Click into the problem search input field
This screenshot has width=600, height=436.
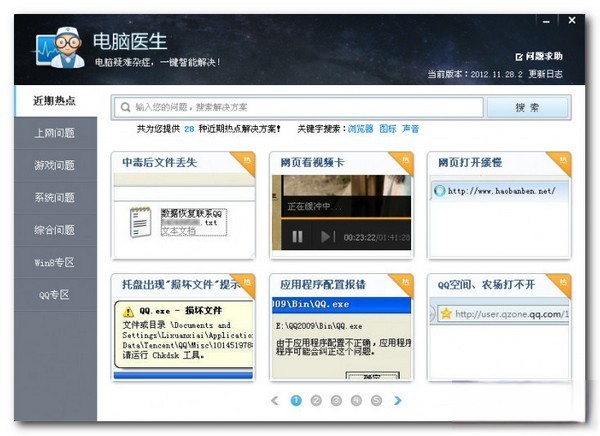click(298, 107)
